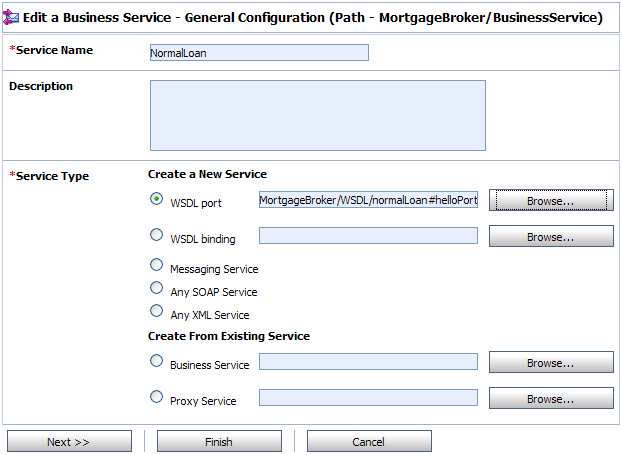Click the Business Service path field
Screen dimensions: 622x455
coord(369,362)
